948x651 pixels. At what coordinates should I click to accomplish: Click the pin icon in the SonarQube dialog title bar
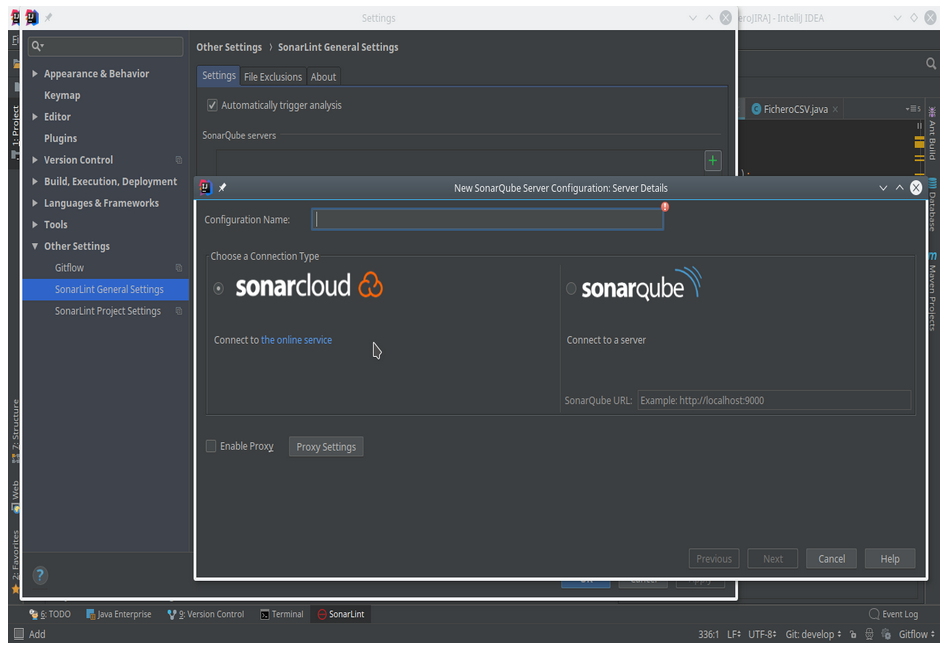coord(222,188)
